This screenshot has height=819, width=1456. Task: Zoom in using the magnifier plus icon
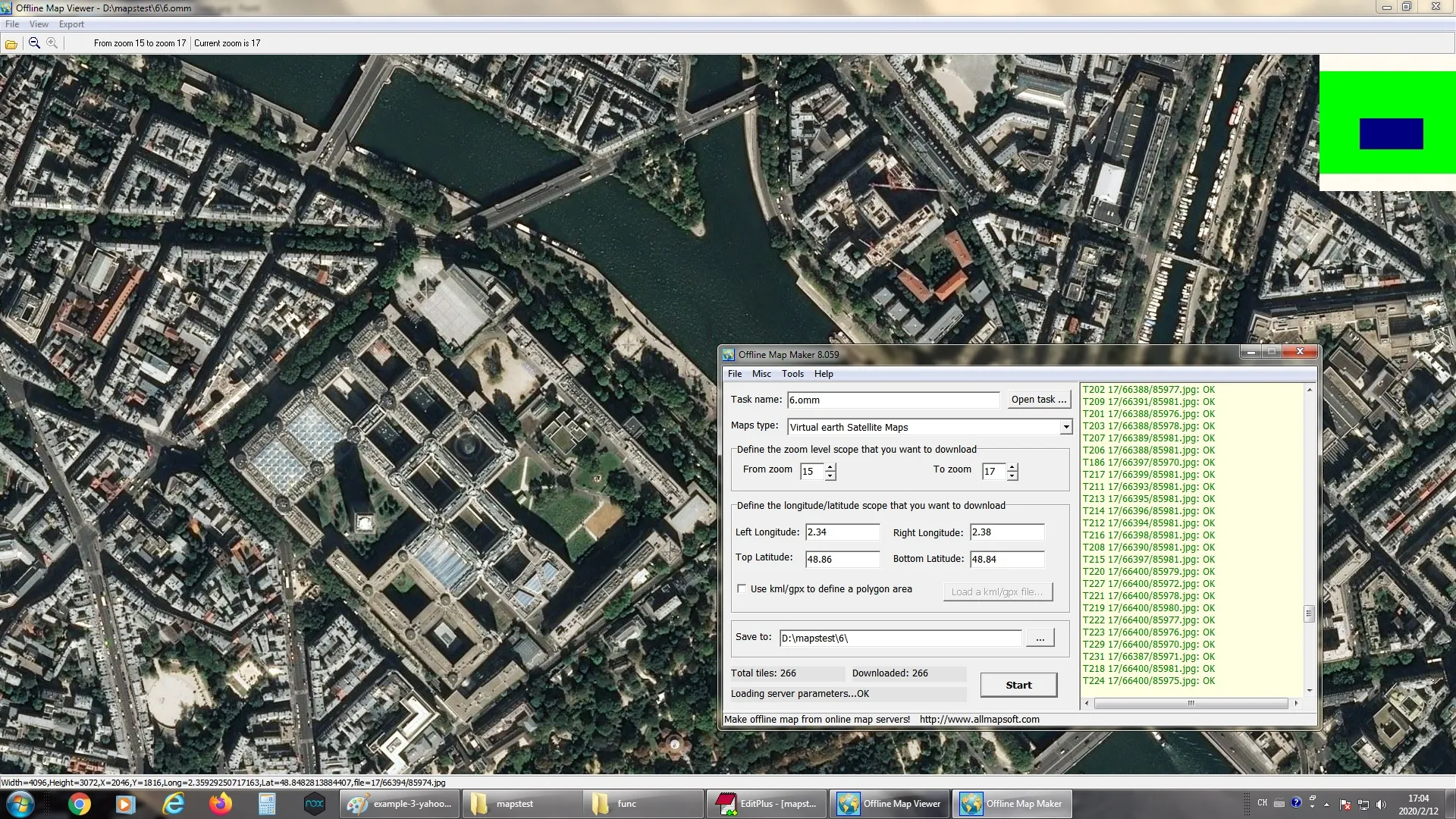point(52,43)
